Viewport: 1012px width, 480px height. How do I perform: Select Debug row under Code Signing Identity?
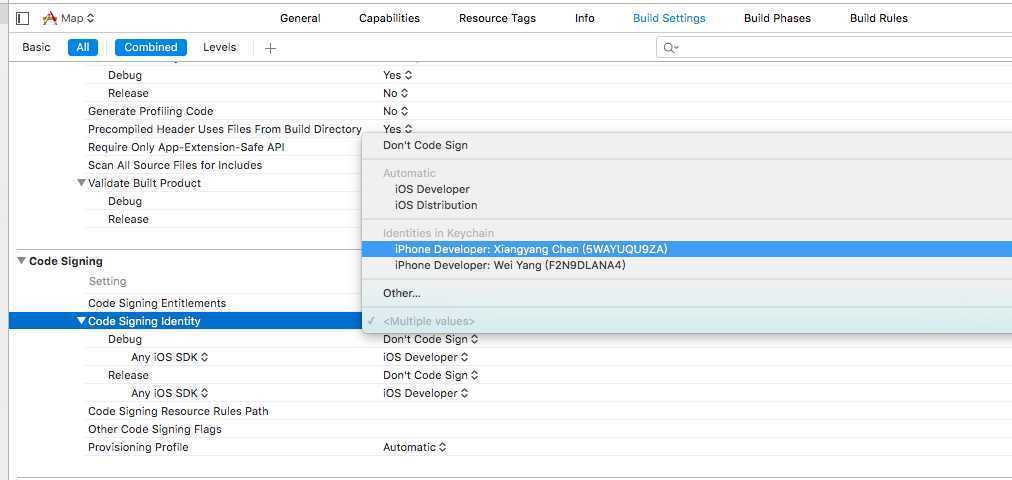tap(125, 339)
